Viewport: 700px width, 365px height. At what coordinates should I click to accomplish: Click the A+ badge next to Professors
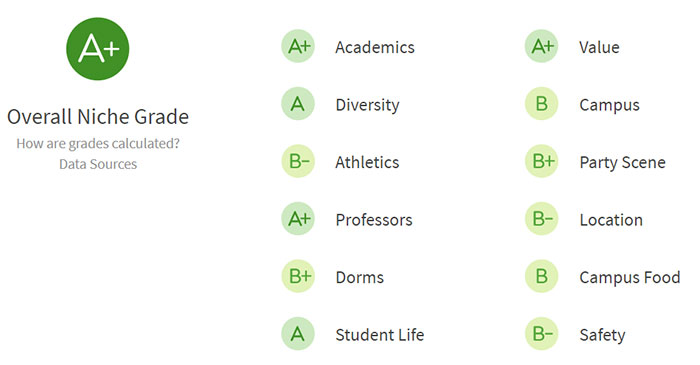[x=298, y=219]
